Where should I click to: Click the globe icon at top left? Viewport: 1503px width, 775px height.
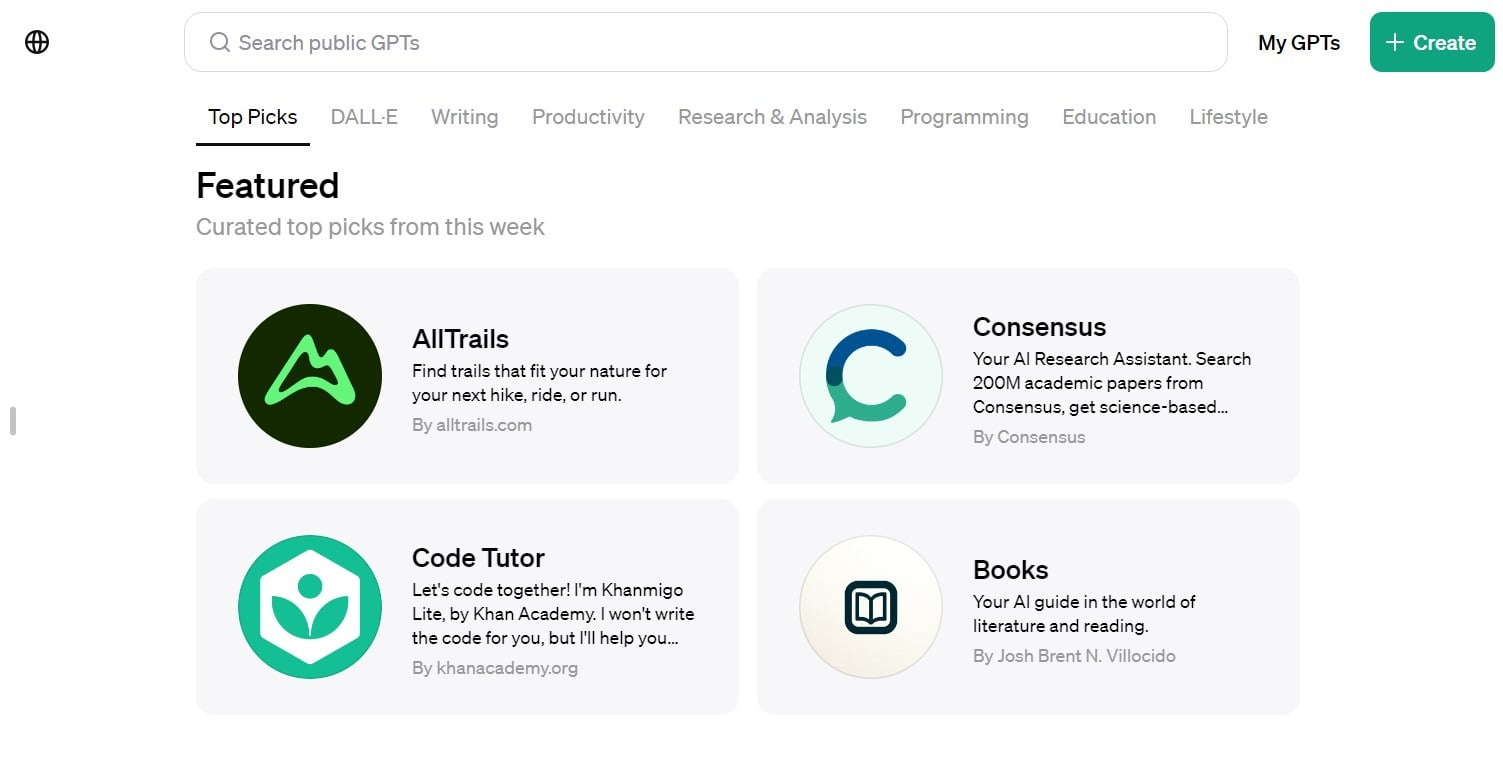(x=37, y=42)
